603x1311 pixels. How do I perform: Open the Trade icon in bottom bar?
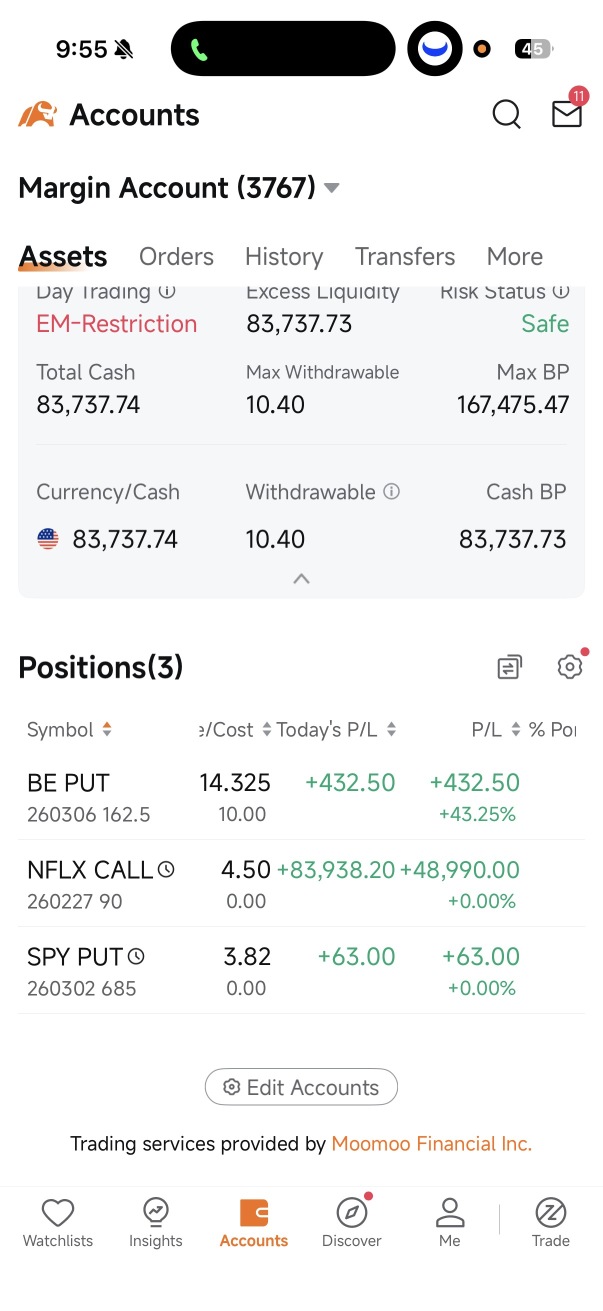click(x=551, y=1212)
